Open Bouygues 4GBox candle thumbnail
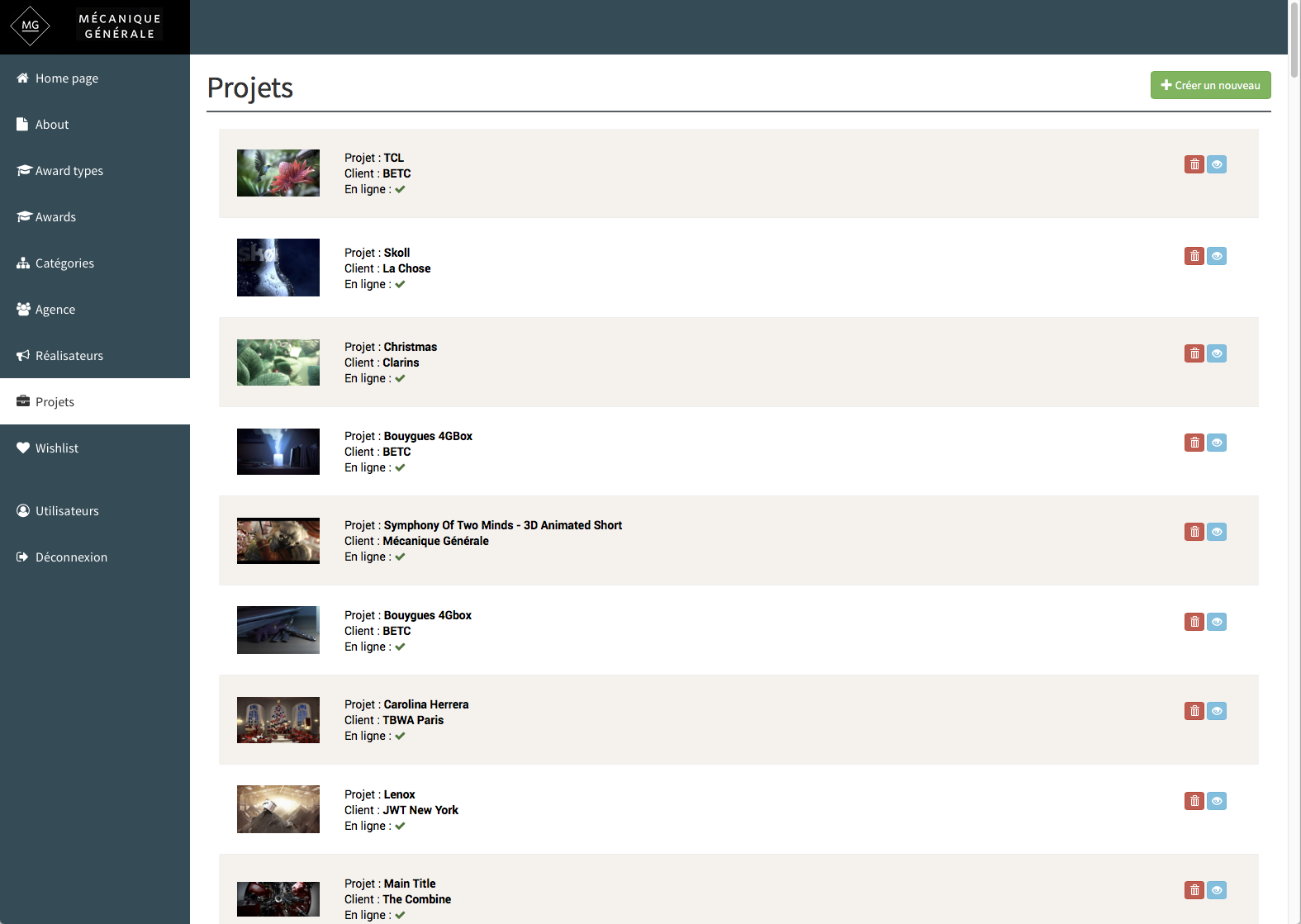Viewport: 1301px width, 924px height. pyautogui.click(x=278, y=452)
